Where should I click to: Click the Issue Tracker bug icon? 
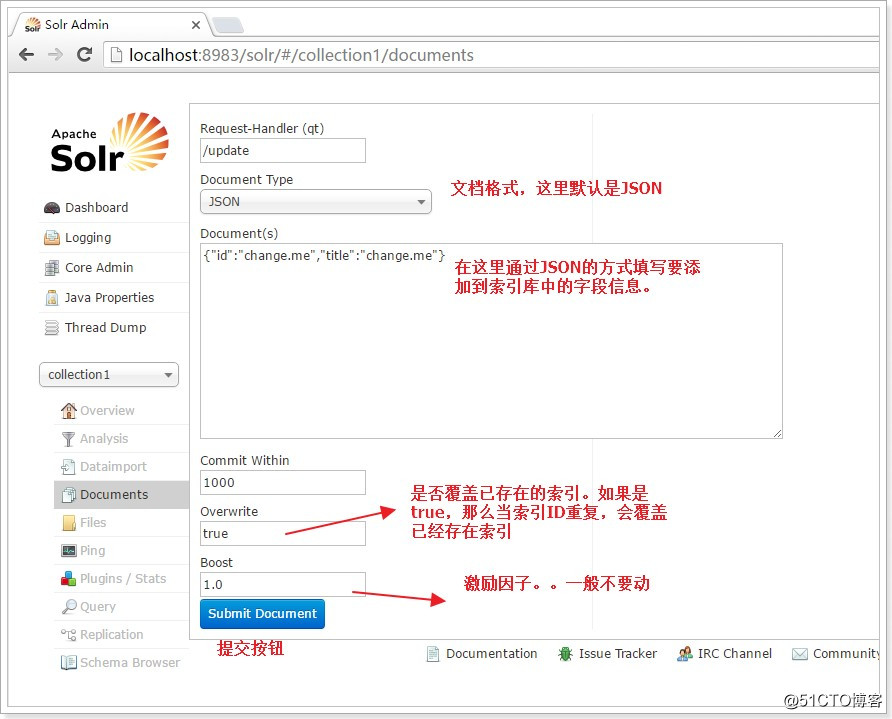565,654
